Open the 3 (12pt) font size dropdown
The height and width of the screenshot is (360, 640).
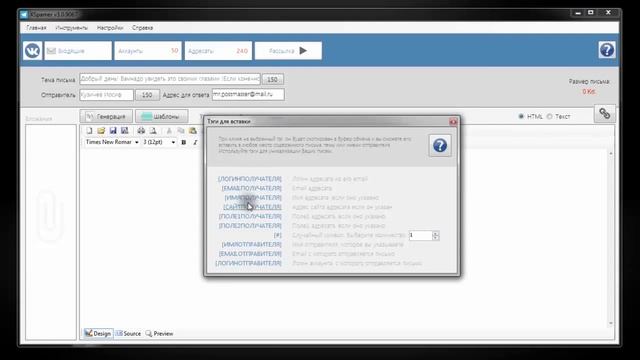(x=159, y=142)
